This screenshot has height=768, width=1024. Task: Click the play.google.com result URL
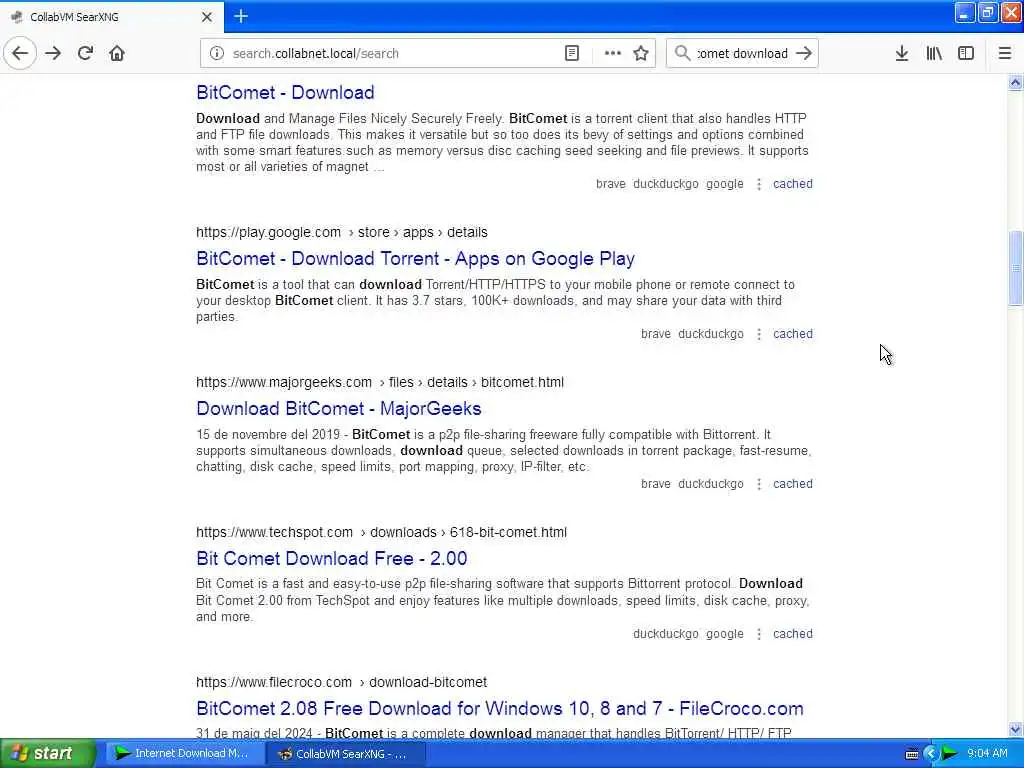[342, 232]
